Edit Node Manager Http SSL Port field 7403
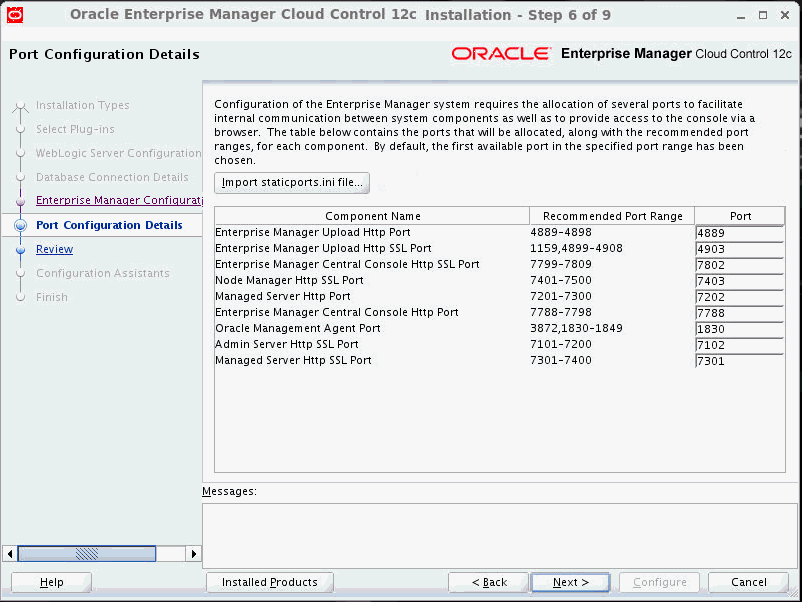The height and width of the screenshot is (602, 802). (x=740, y=281)
